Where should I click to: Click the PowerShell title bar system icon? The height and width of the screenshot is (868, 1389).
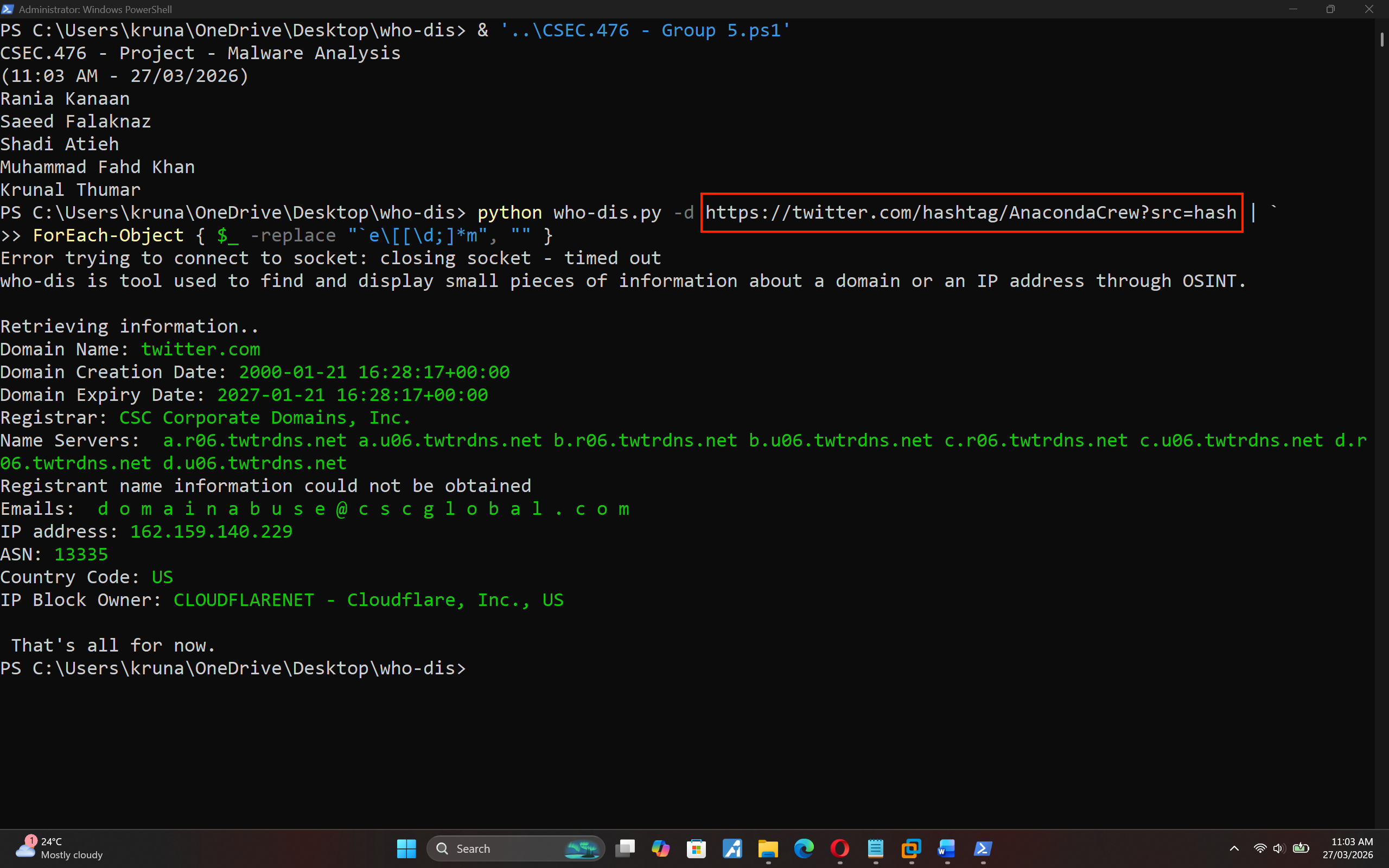coord(8,9)
